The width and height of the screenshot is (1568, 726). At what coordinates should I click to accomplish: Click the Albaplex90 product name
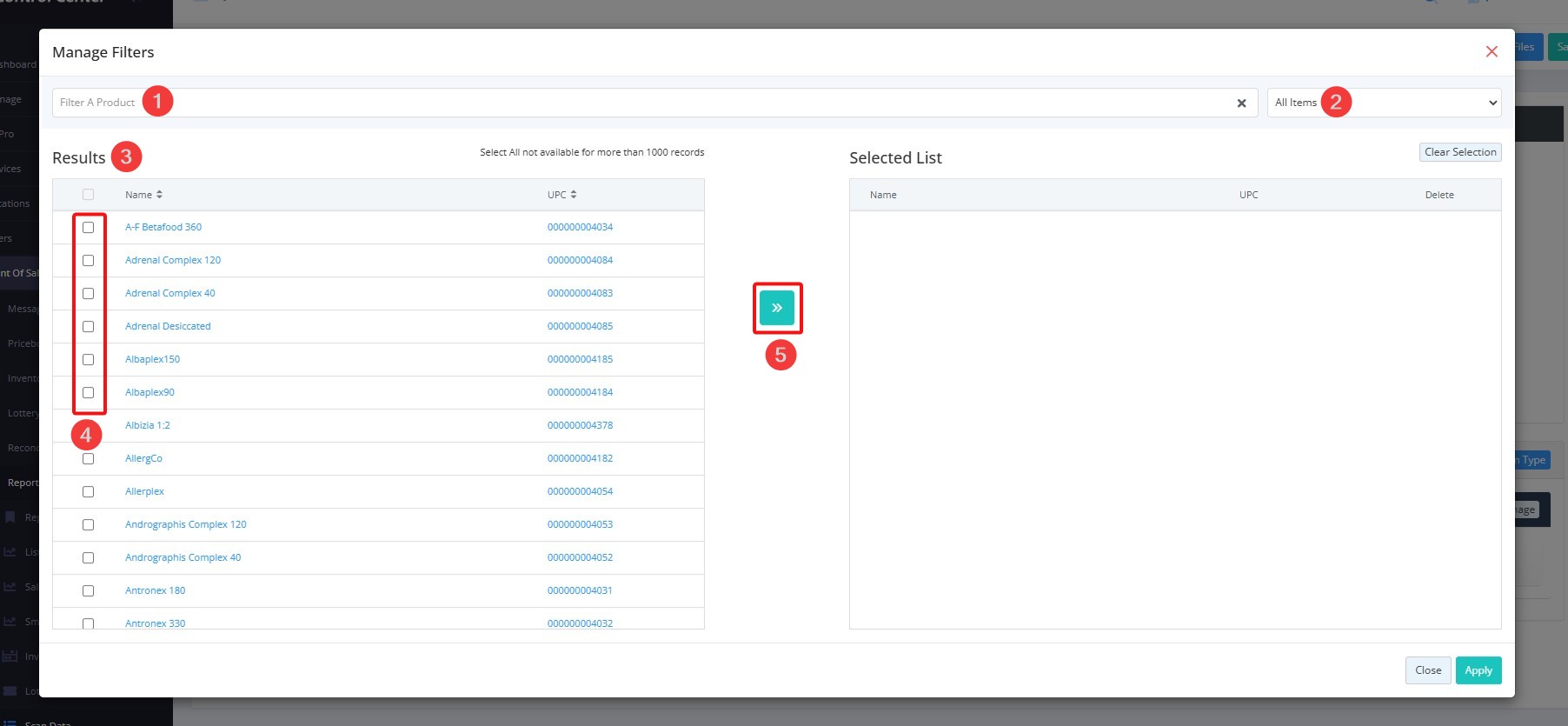pyautogui.click(x=149, y=393)
